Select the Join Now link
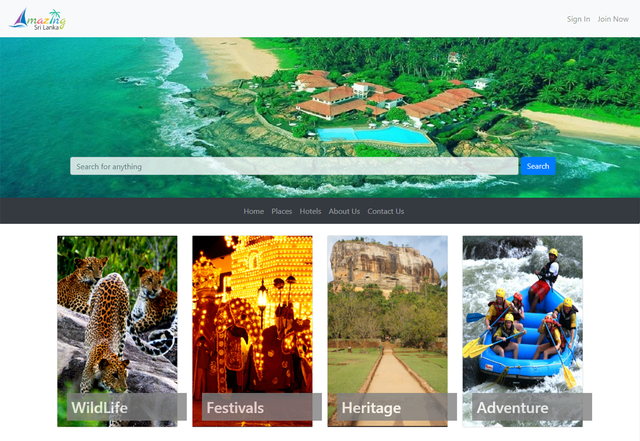The height and width of the screenshot is (441, 640). pos(613,19)
